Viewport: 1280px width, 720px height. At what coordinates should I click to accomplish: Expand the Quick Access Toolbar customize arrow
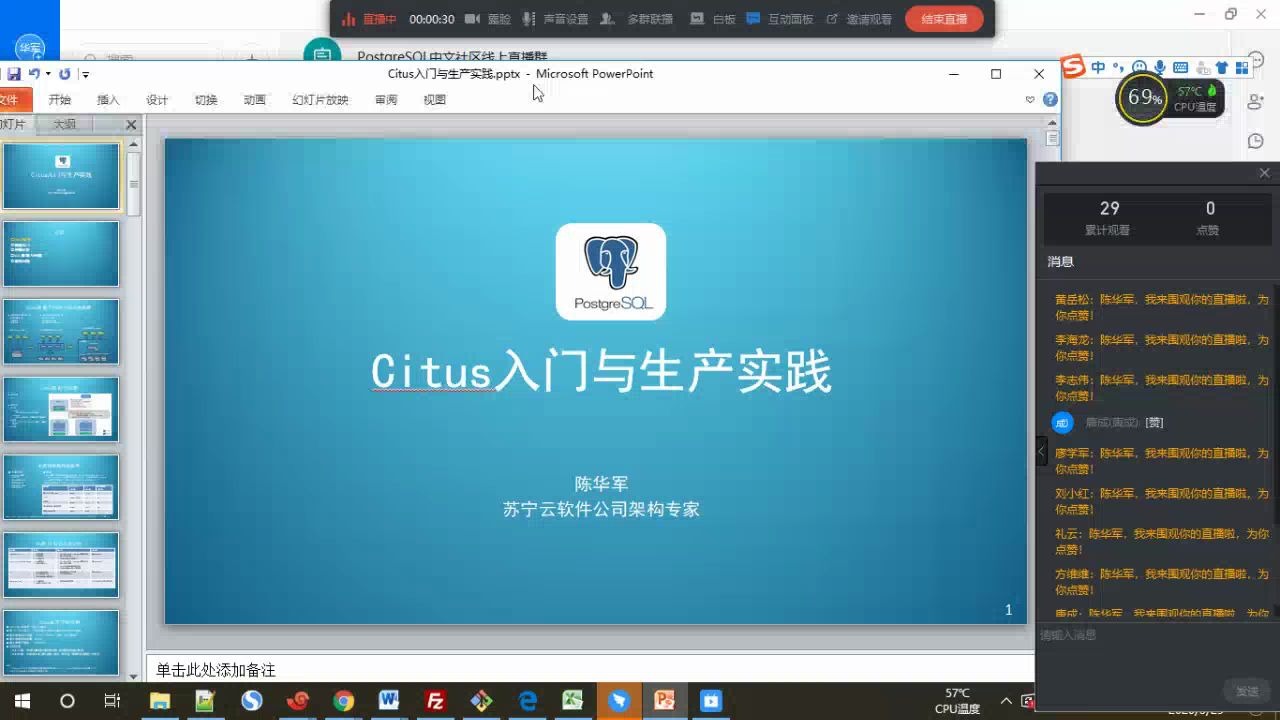click(x=85, y=74)
